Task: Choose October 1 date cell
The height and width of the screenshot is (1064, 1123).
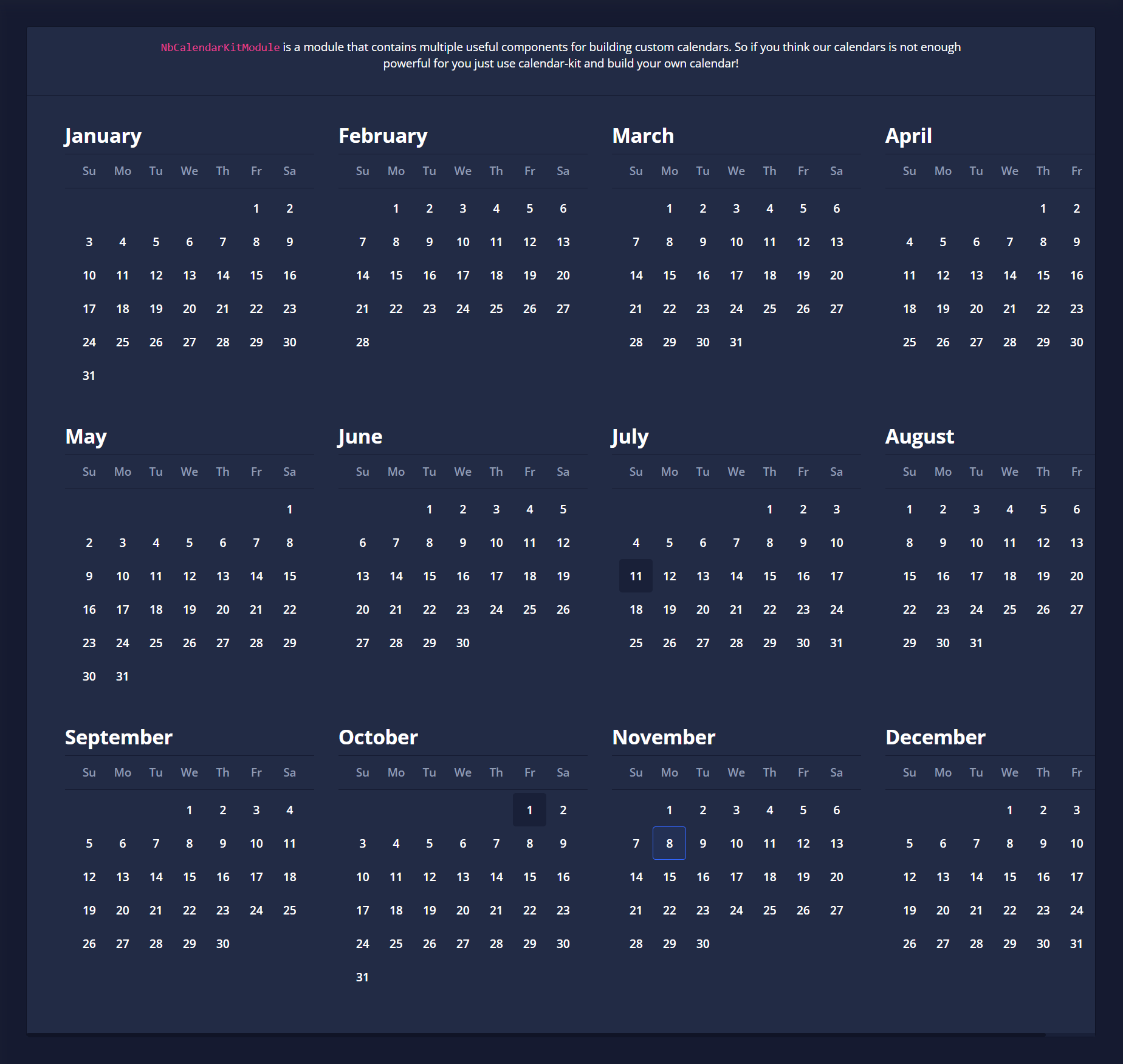Action: pos(529,809)
